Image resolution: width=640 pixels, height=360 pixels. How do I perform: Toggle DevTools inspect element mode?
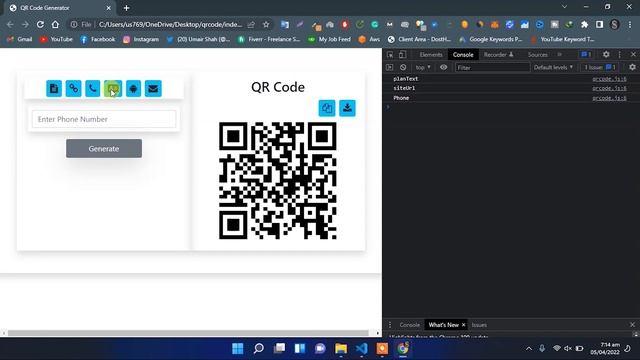[390, 54]
